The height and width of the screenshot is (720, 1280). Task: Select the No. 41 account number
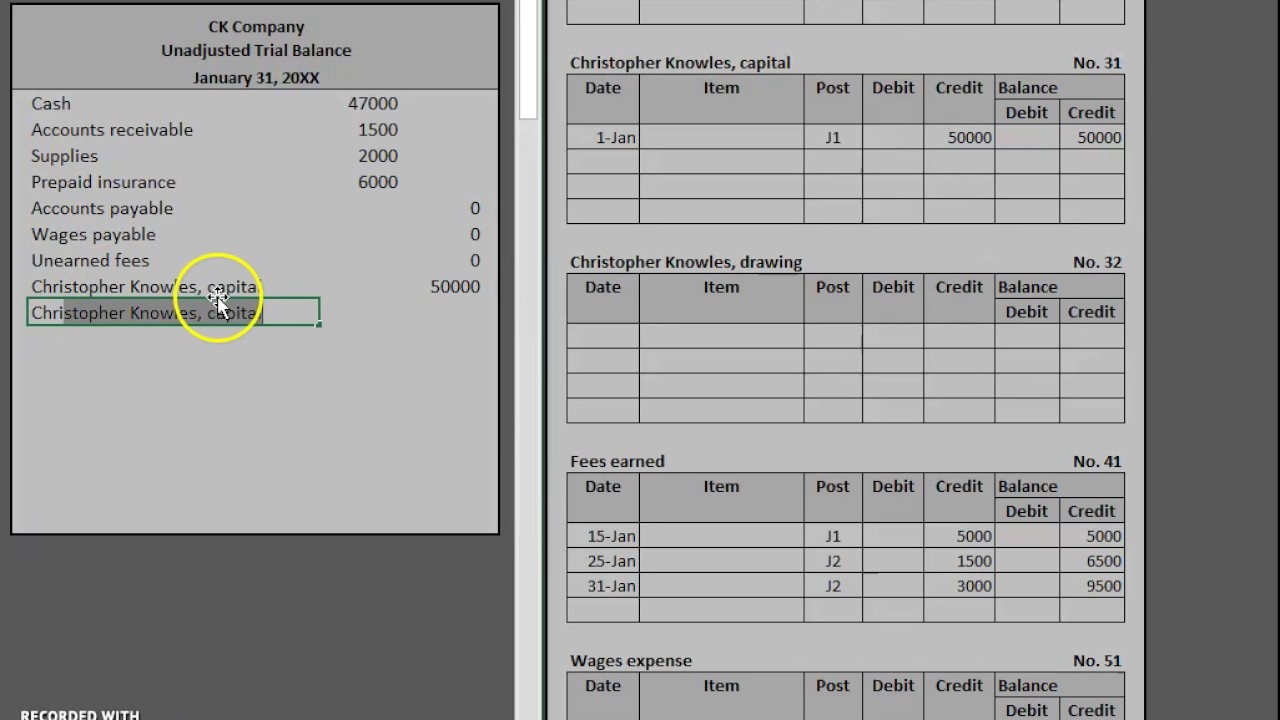click(x=1097, y=461)
